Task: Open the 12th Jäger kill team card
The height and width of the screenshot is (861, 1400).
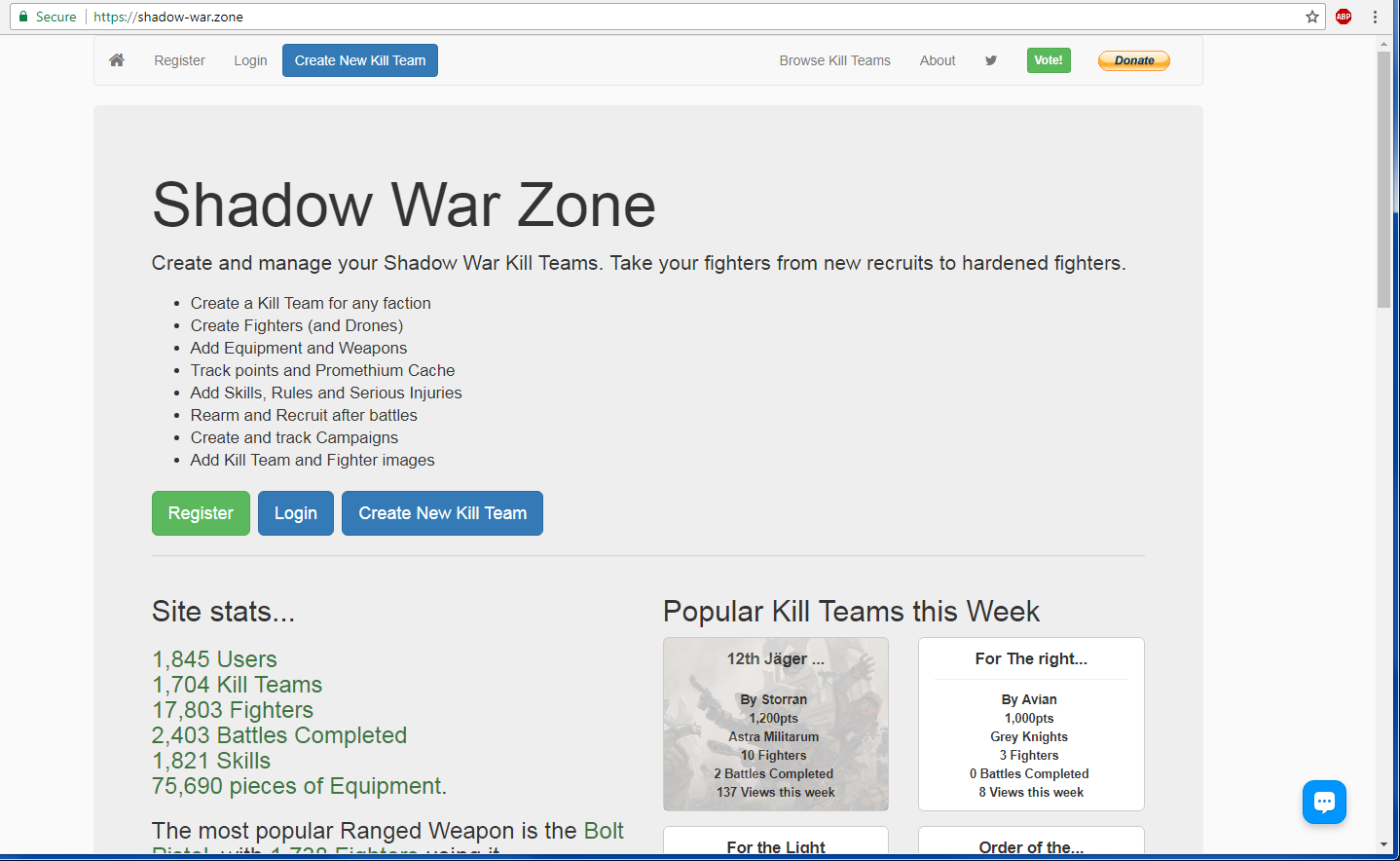Action: click(x=776, y=724)
